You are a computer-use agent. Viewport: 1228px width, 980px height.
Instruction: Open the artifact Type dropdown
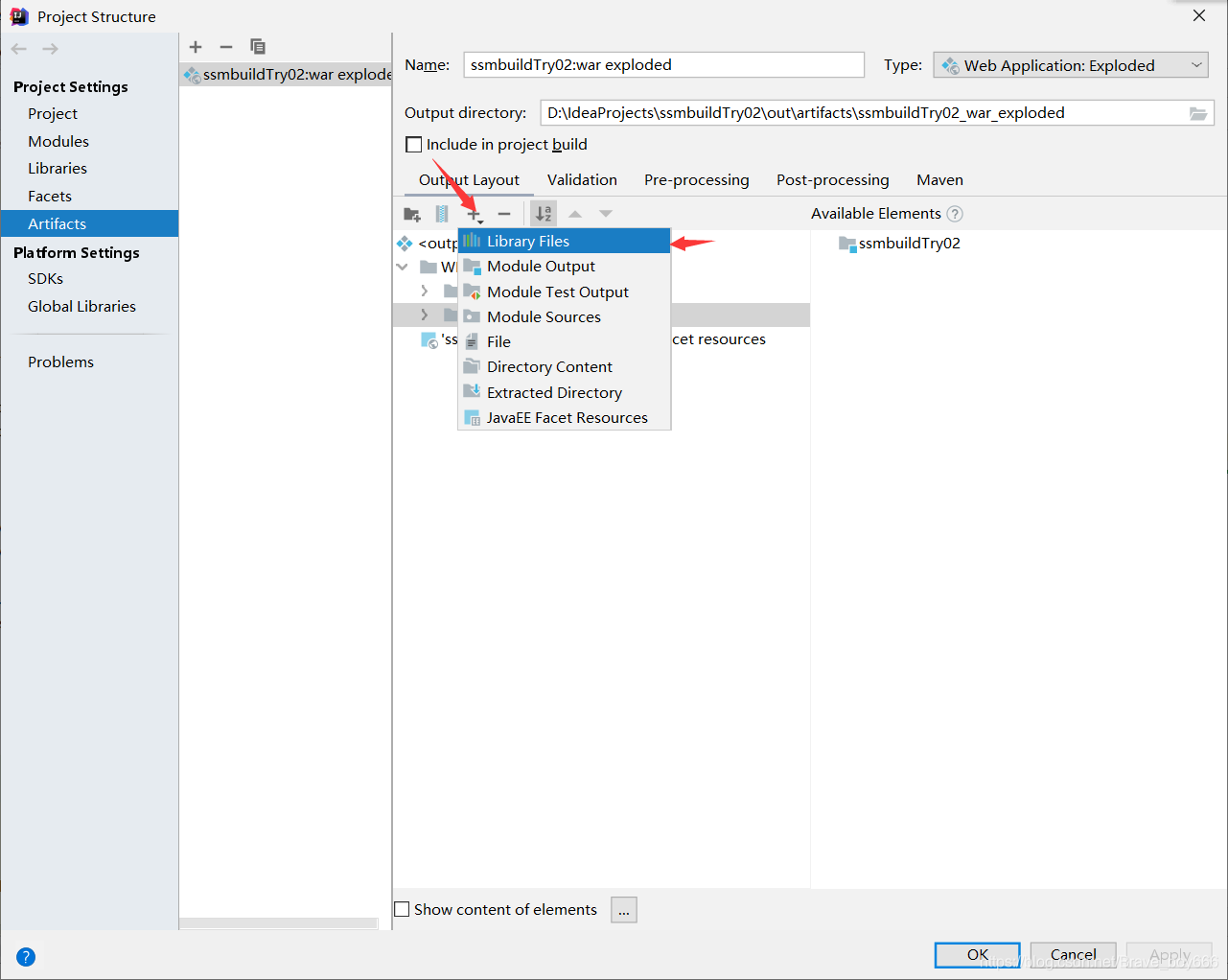[1071, 65]
